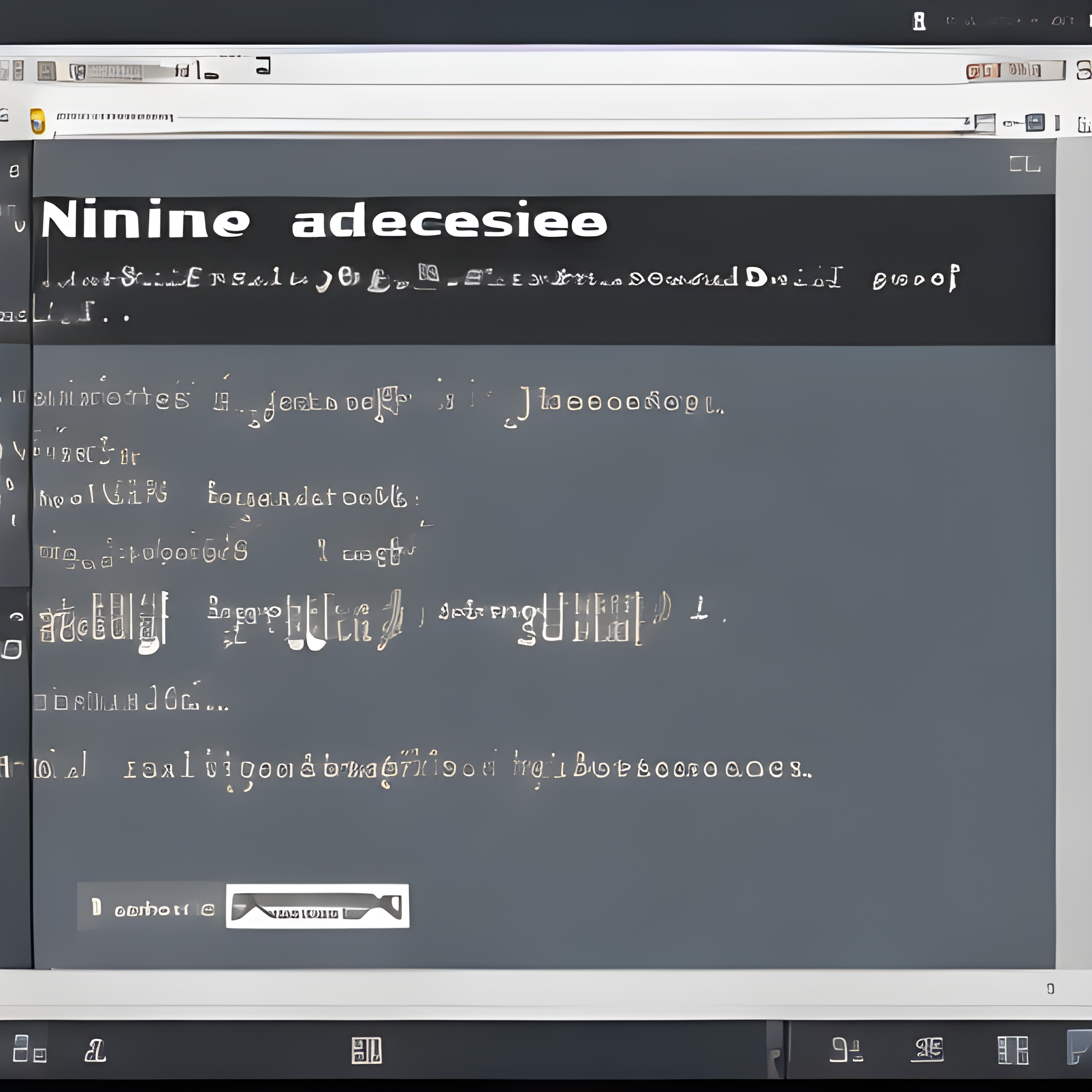Click the gray square icon at toolbar left
This screenshot has height=1092, width=1092.
[x=46, y=71]
